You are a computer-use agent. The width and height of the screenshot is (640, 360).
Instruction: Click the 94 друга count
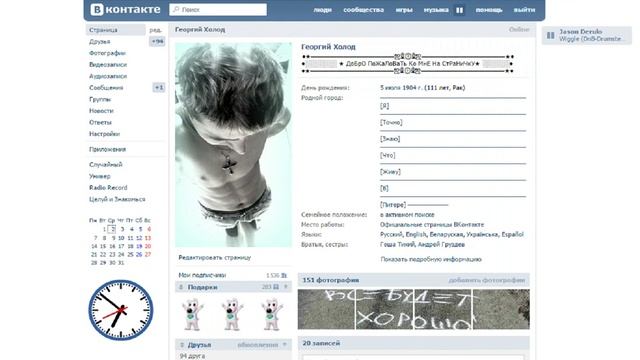192,356
